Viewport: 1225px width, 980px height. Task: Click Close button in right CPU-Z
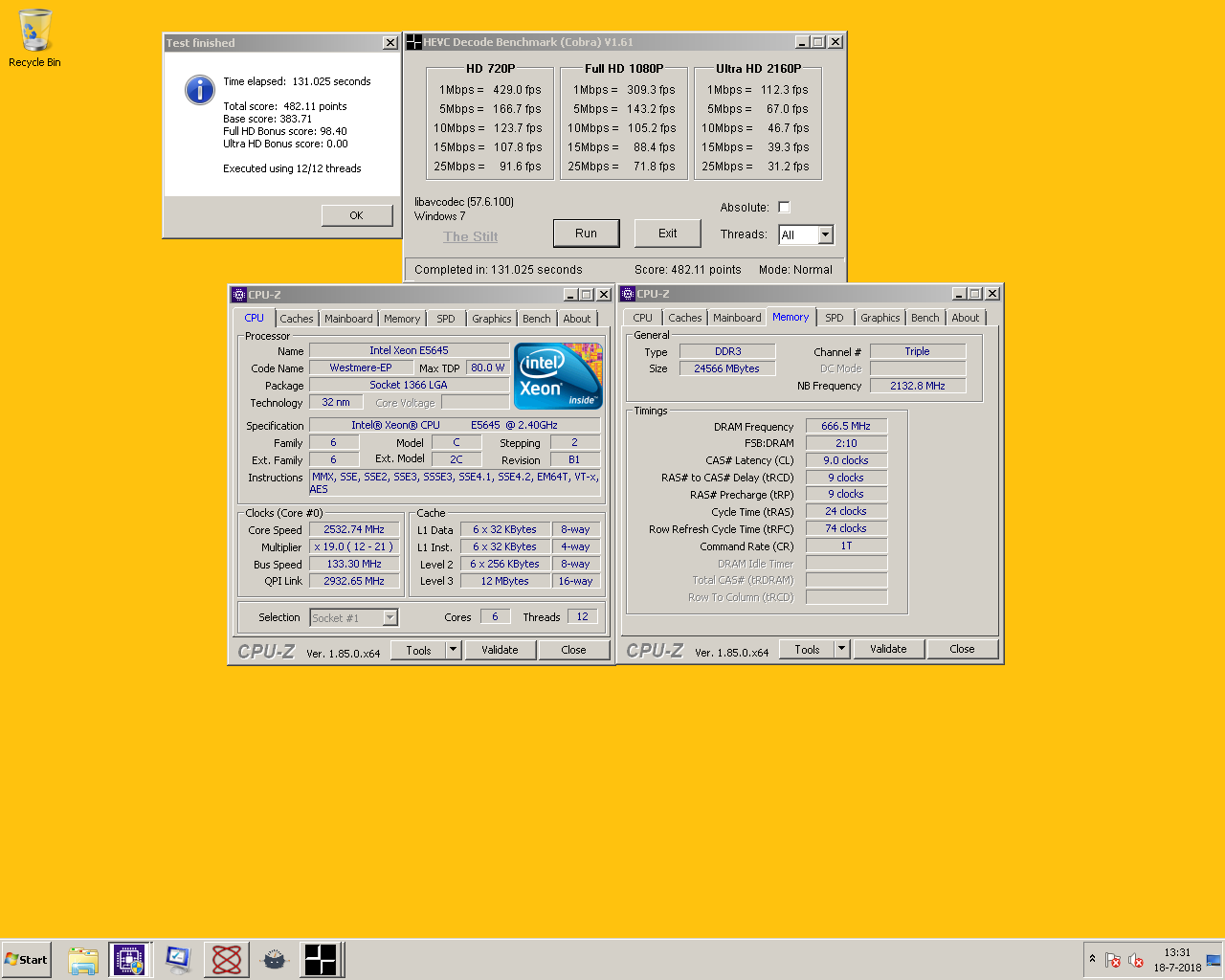(962, 649)
